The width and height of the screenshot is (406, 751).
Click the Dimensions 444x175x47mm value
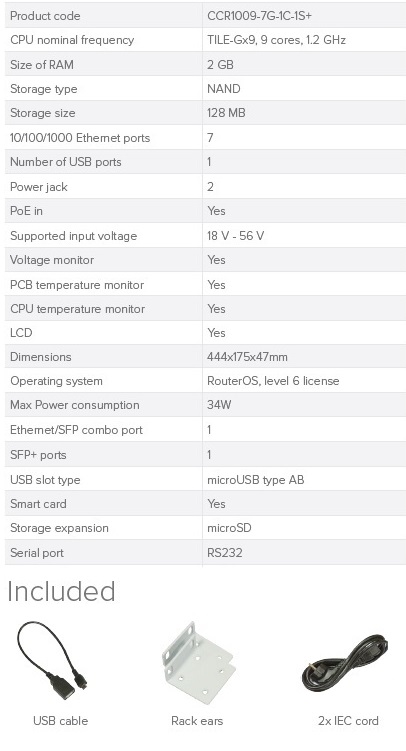tap(247, 357)
